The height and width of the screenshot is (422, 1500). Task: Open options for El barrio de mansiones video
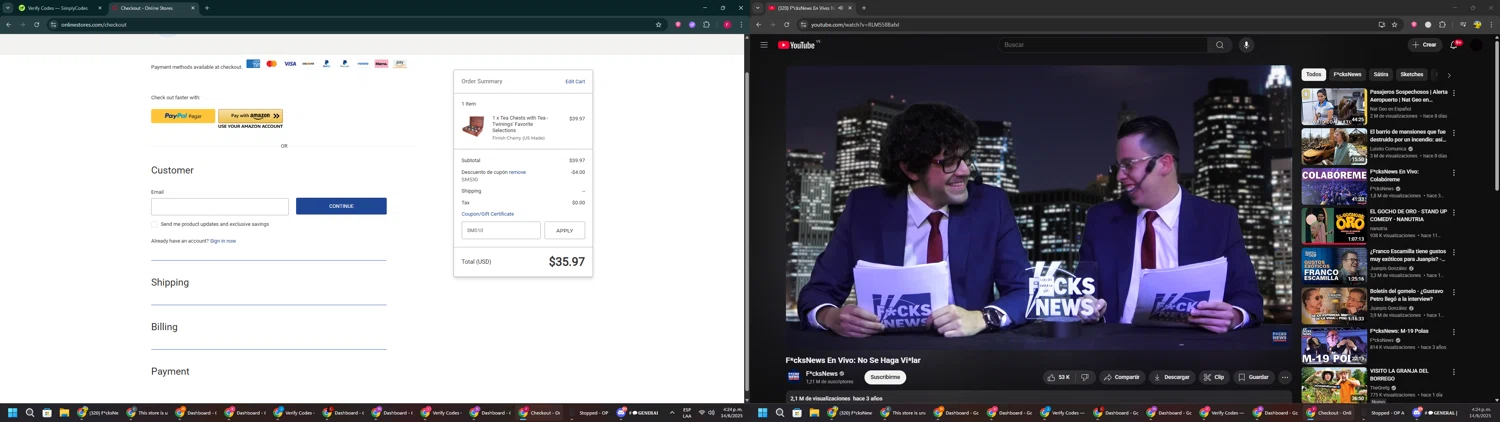pos(1454,133)
